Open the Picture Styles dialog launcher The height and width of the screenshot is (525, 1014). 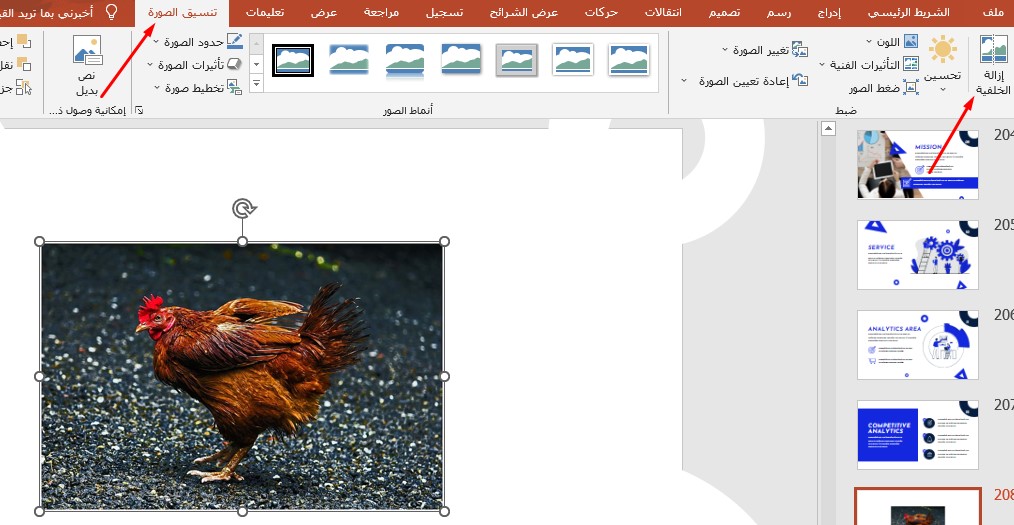click(139, 111)
